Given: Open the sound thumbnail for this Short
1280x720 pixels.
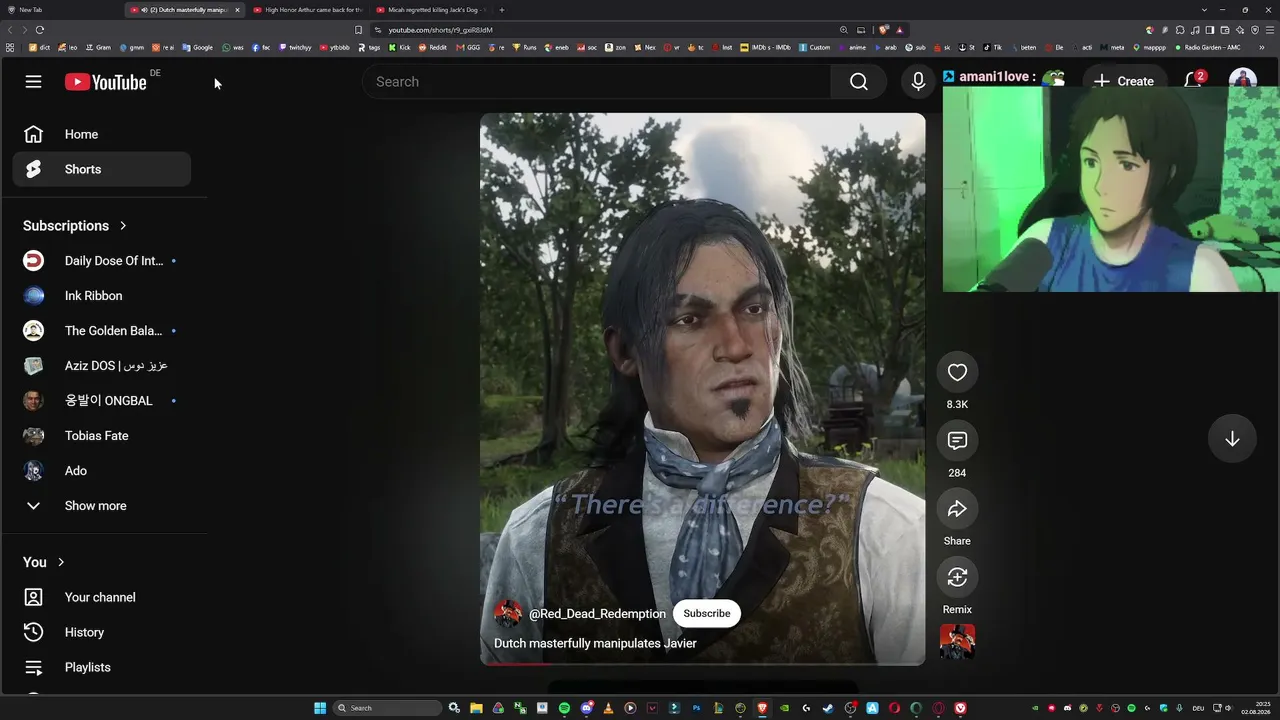Looking at the screenshot, I should click(x=957, y=642).
